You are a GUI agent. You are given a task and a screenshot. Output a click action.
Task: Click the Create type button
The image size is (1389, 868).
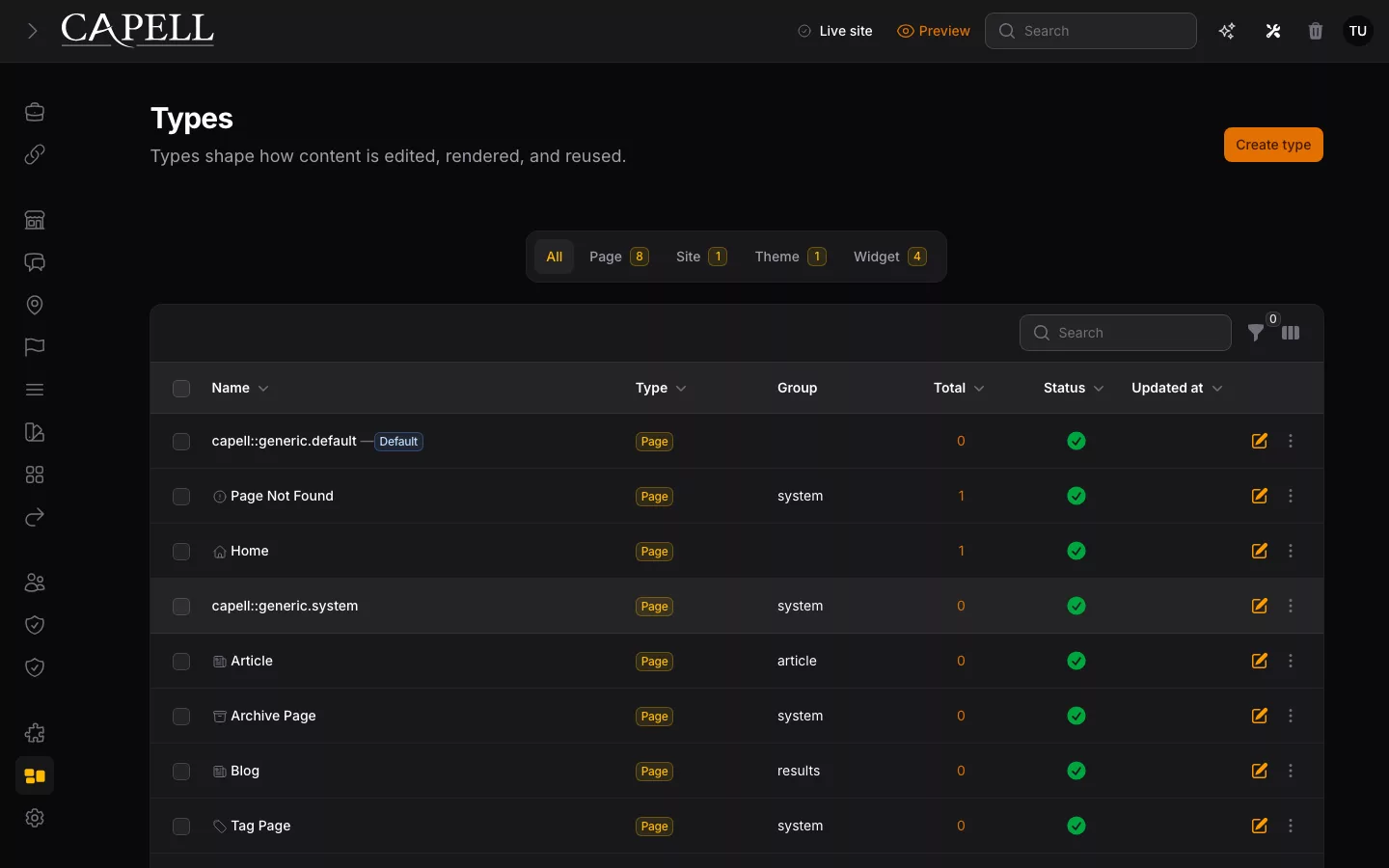tap(1273, 145)
